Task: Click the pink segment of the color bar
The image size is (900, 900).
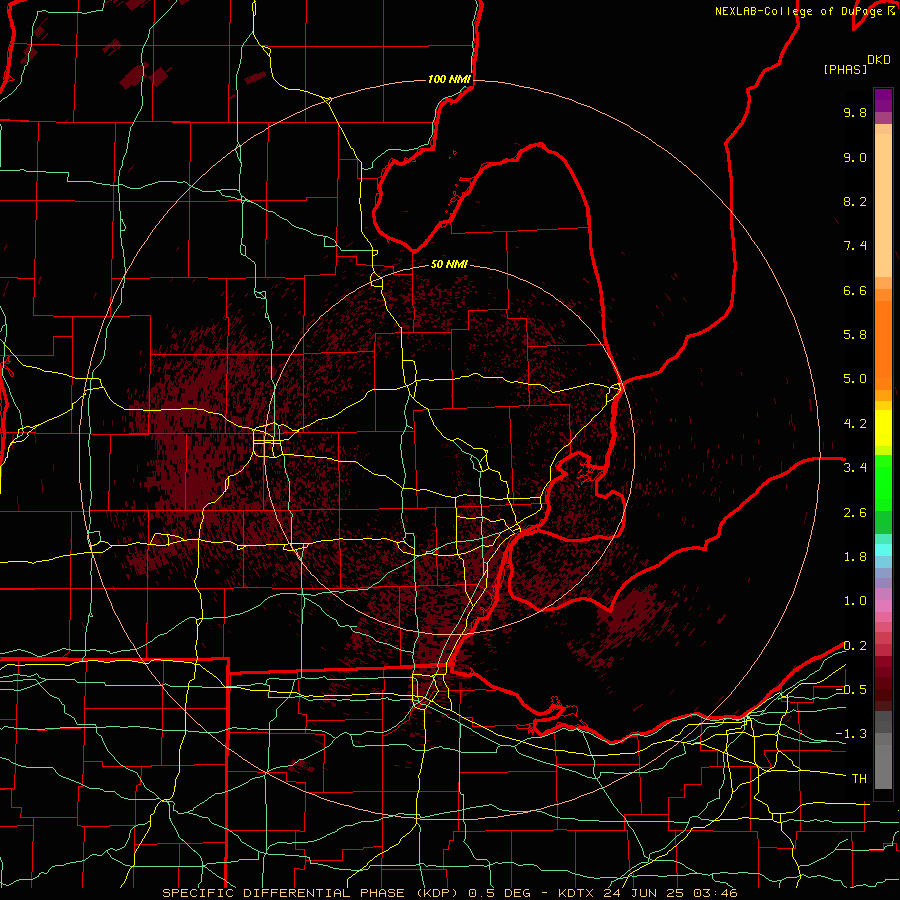Action: [x=883, y=606]
